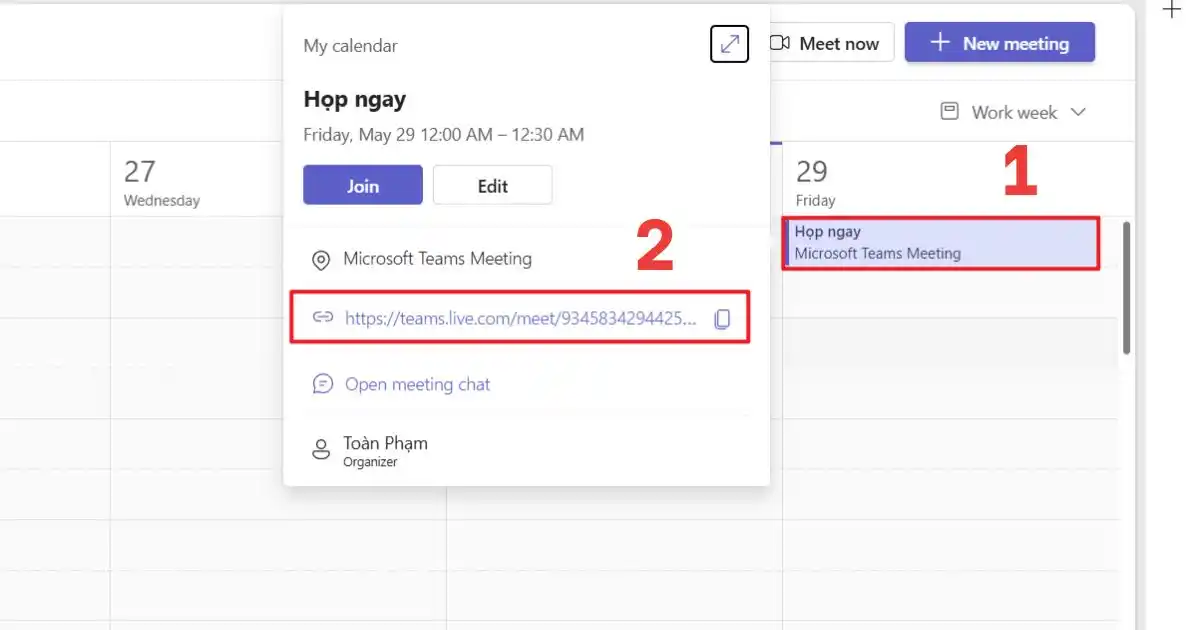Open the Work week view dropdown
The width and height of the screenshot is (1200, 630).
pos(1013,112)
